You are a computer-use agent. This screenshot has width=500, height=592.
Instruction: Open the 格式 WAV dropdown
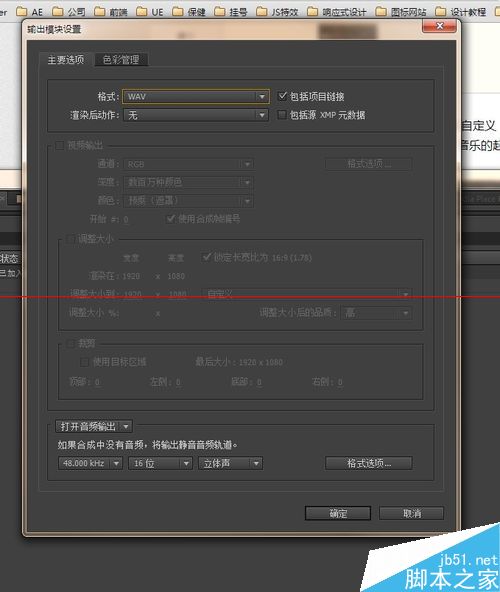196,96
